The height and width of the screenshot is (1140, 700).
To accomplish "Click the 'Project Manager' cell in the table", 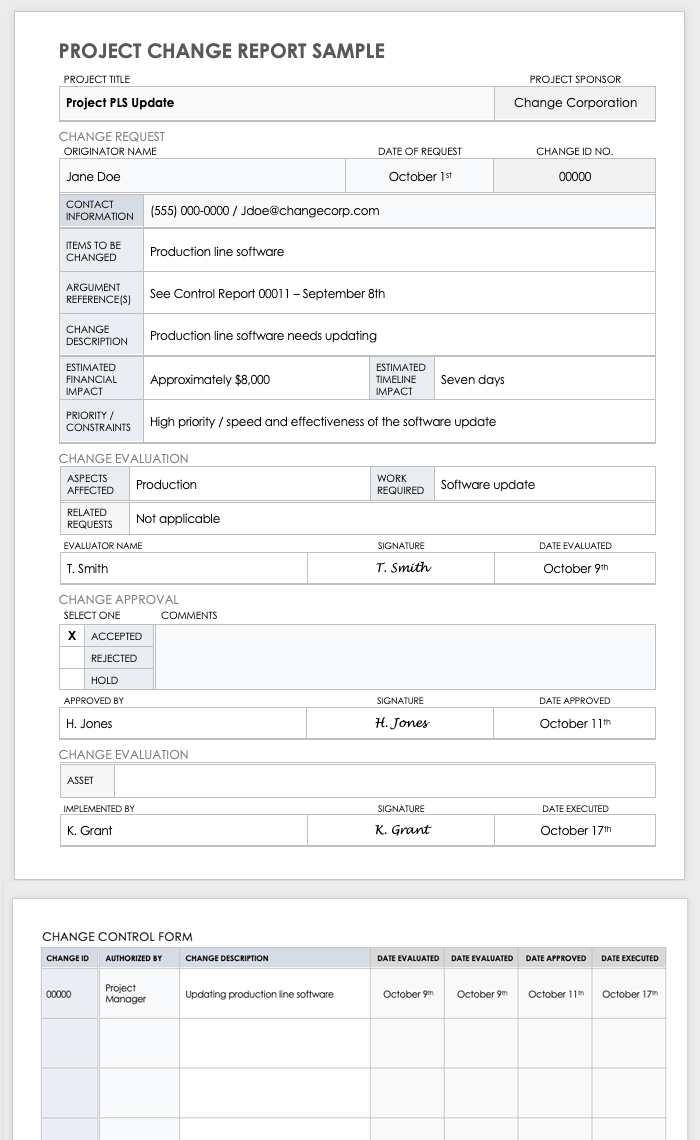I will pos(139,993).
